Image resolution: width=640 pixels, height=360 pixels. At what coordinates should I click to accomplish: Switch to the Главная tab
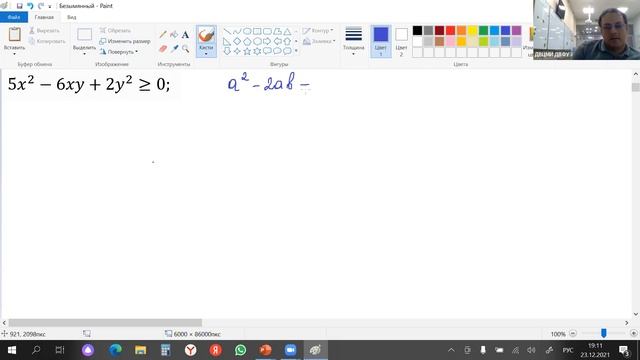[x=44, y=17]
